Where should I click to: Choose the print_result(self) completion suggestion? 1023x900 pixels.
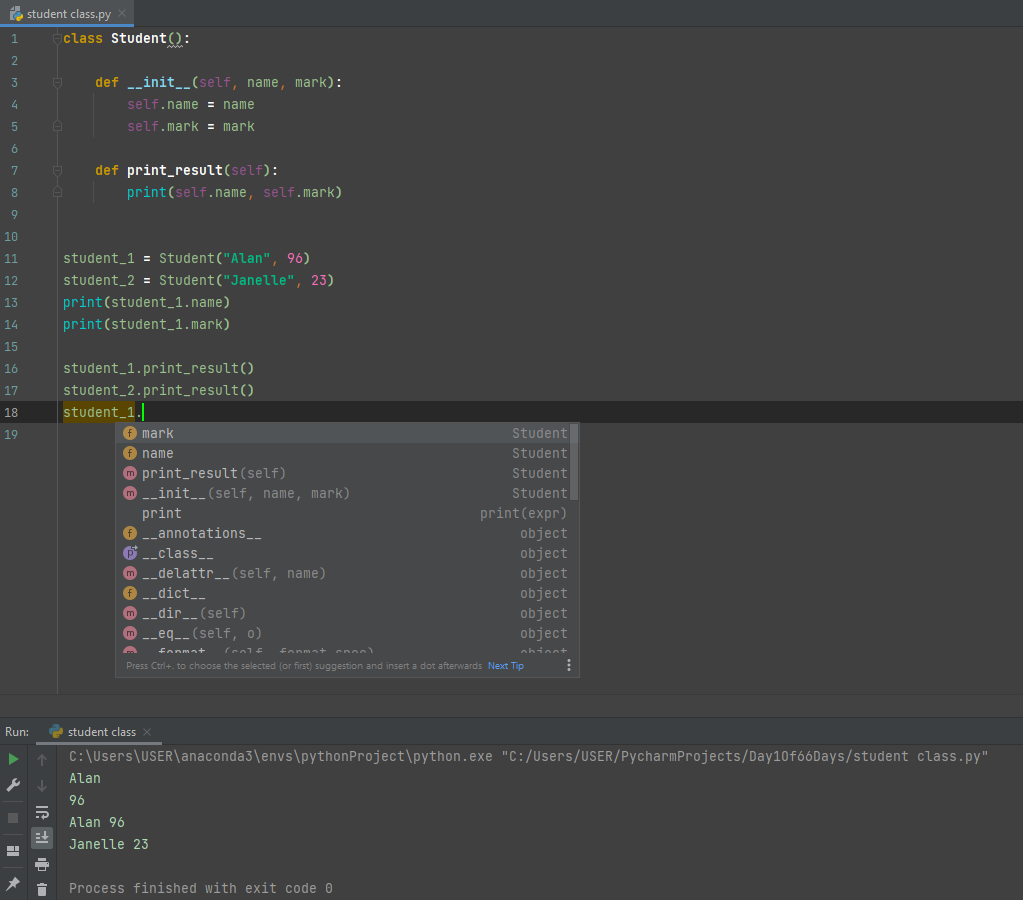click(343, 473)
